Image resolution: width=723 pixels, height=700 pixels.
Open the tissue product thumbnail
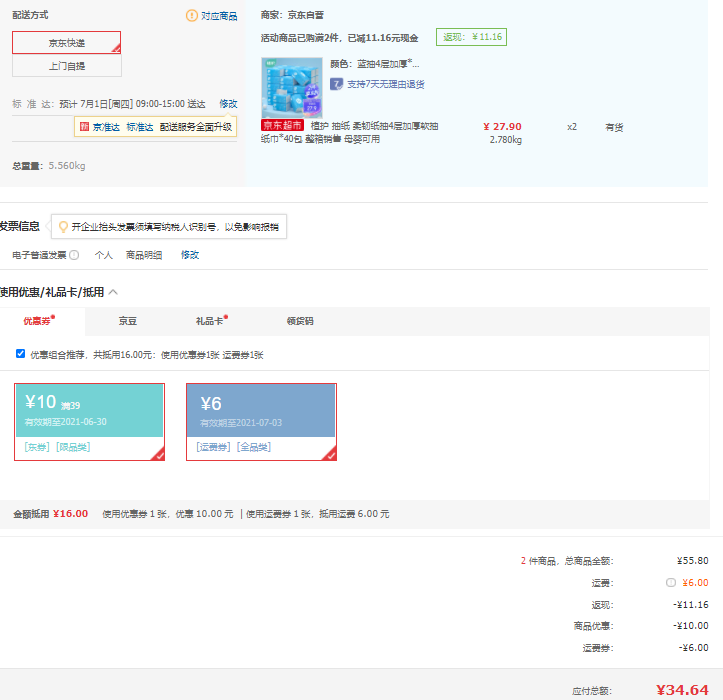[291, 88]
